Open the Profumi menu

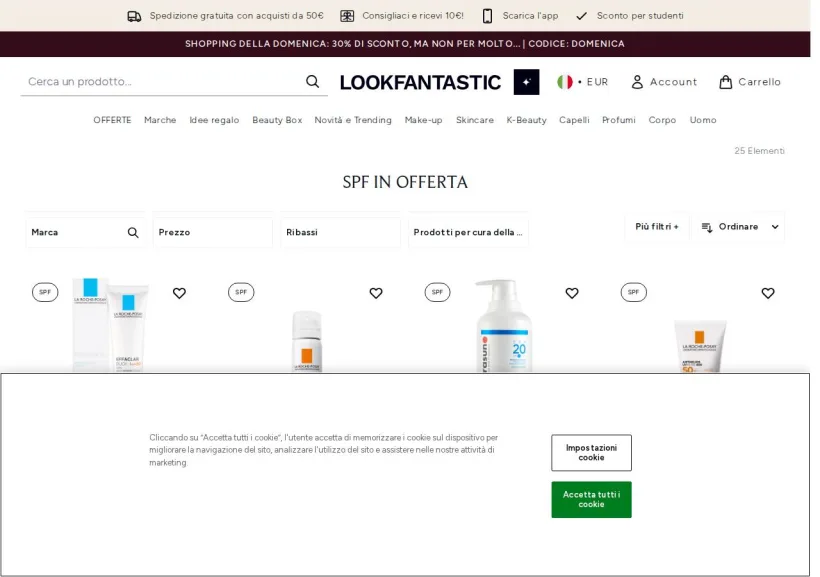pos(619,120)
